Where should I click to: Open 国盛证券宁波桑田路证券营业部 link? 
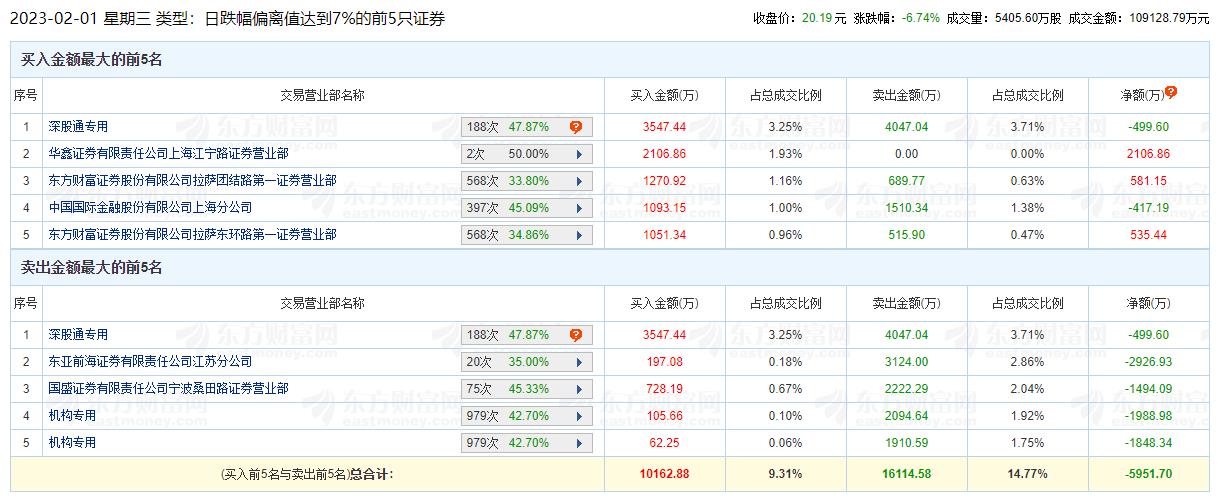[x=168, y=389]
